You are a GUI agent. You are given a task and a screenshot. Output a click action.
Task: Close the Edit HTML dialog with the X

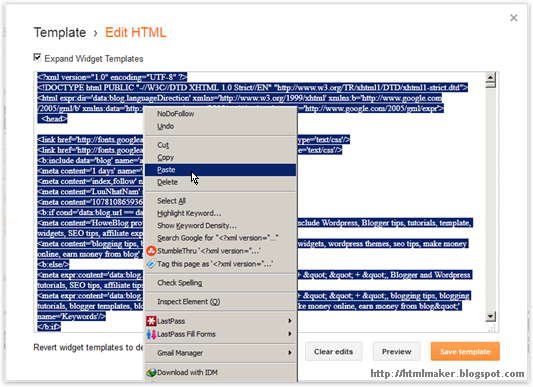(514, 18)
